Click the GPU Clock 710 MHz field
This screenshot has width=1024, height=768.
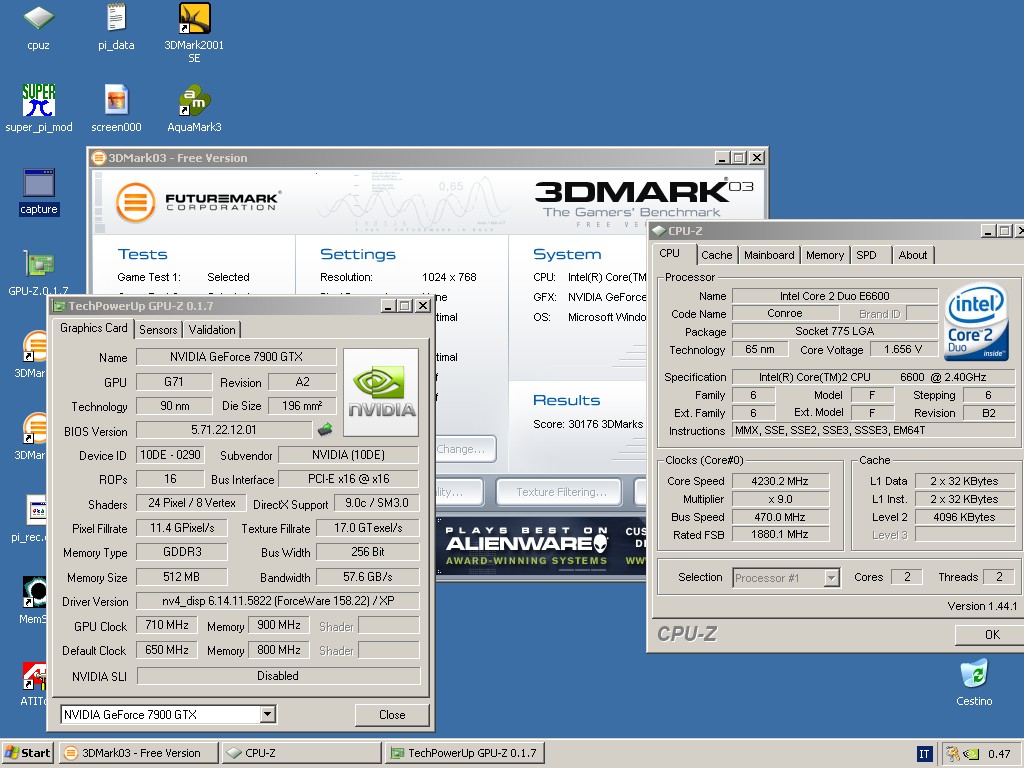[167, 625]
